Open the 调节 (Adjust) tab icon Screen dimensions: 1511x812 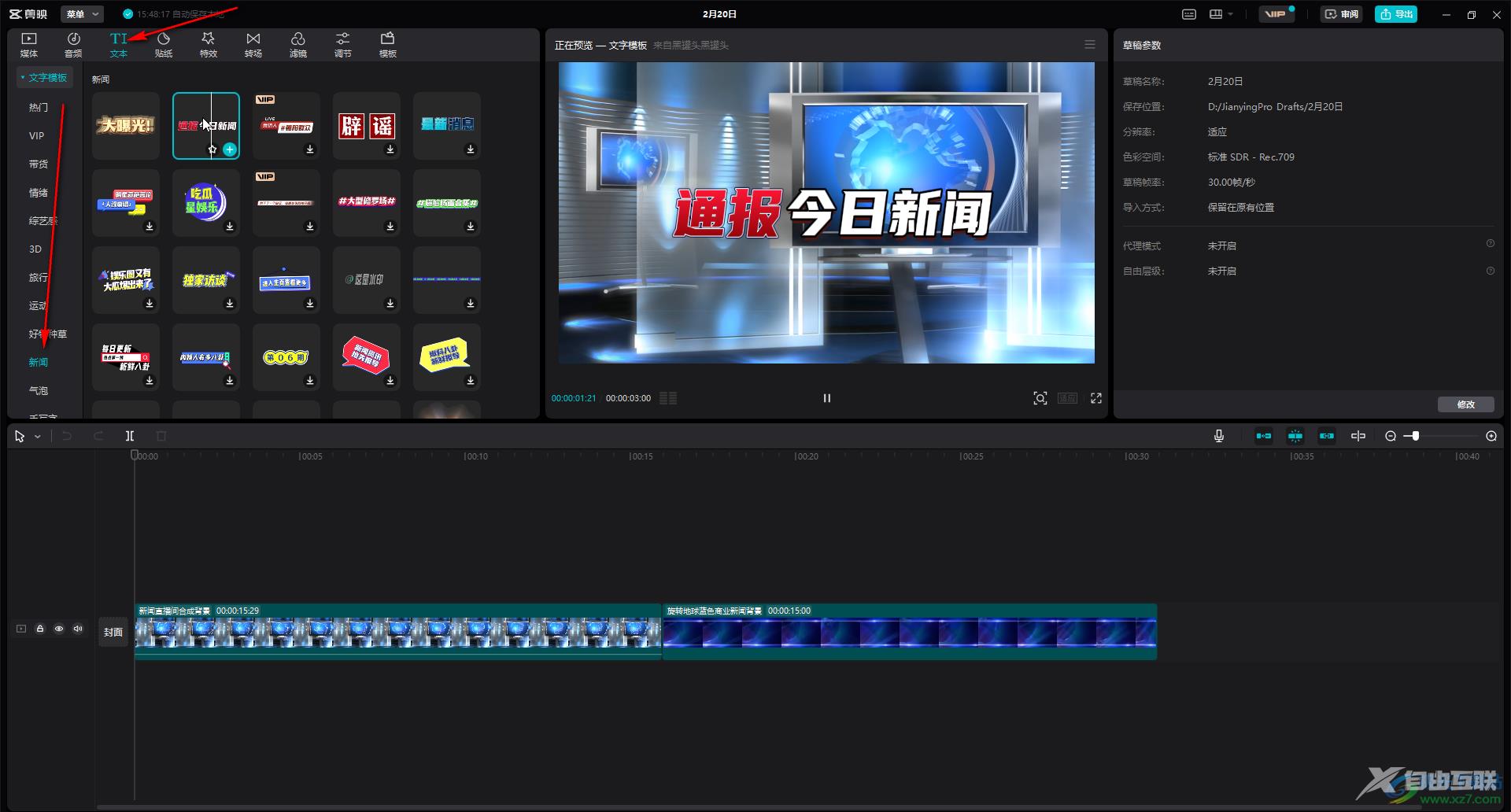343,39
